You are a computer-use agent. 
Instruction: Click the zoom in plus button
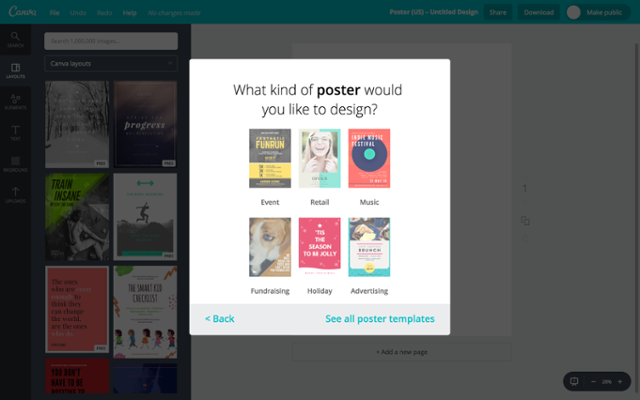620,382
